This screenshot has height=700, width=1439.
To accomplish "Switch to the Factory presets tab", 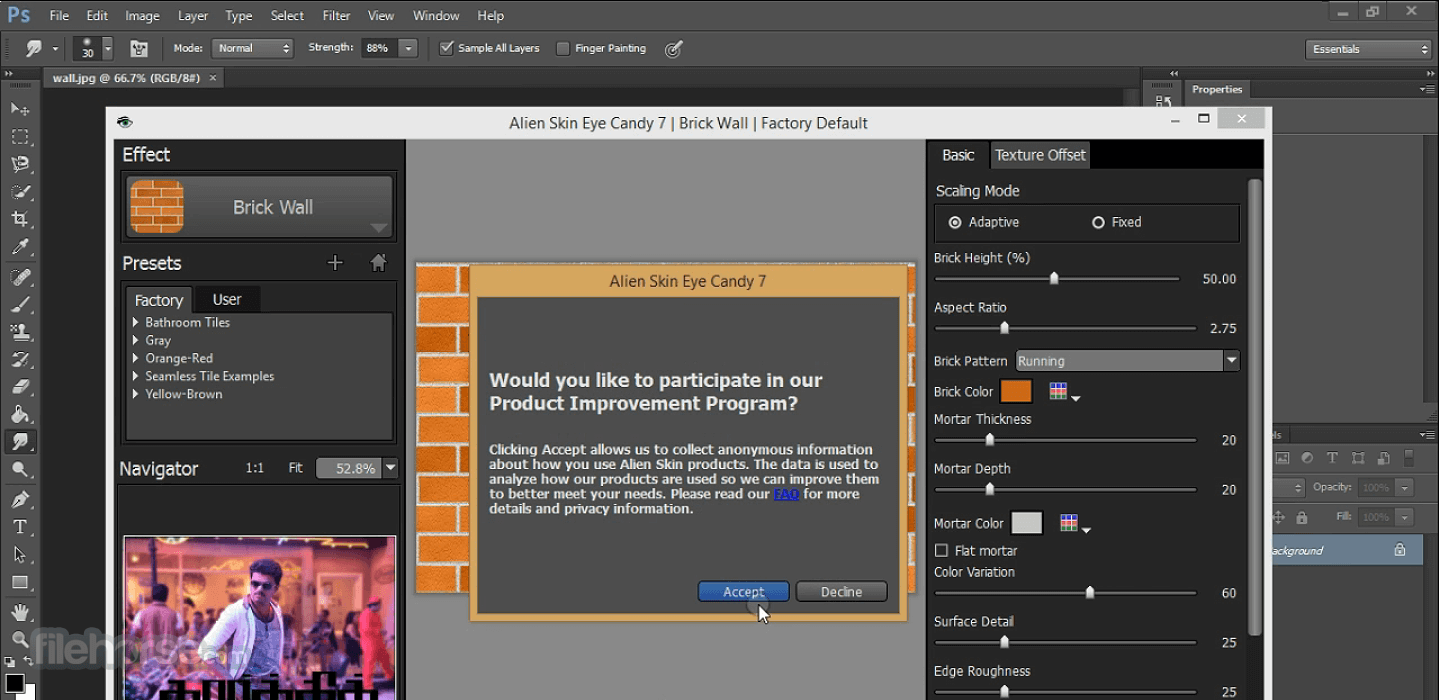I will [x=158, y=300].
